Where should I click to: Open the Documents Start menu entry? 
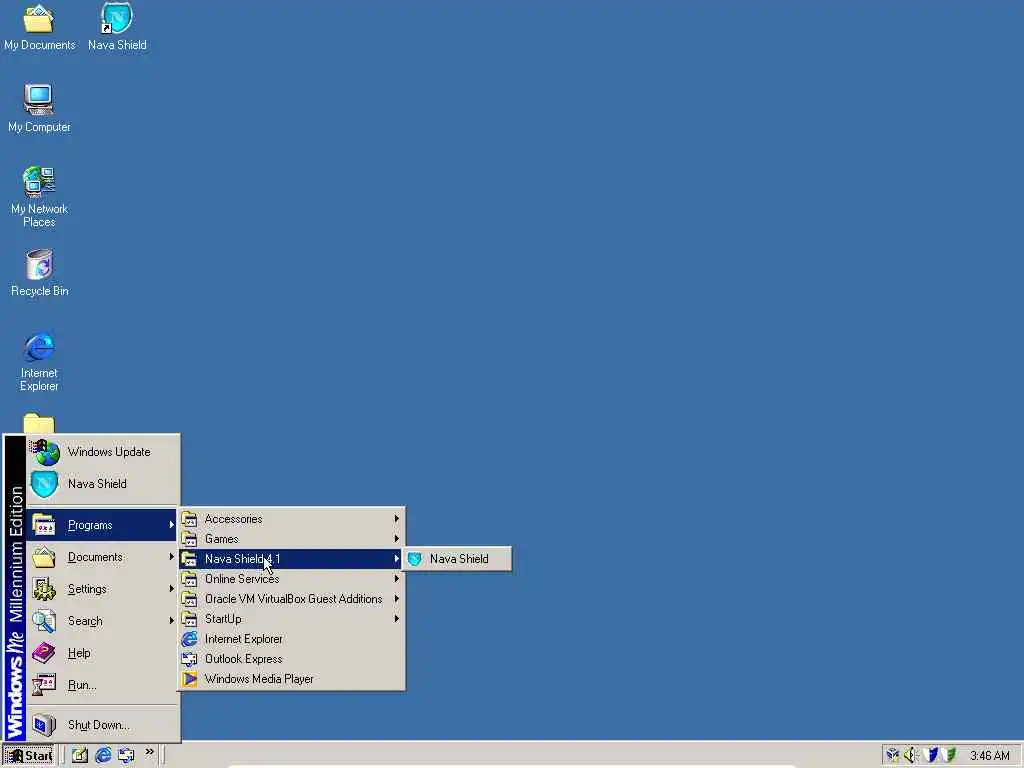pyautogui.click(x=103, y=557)
